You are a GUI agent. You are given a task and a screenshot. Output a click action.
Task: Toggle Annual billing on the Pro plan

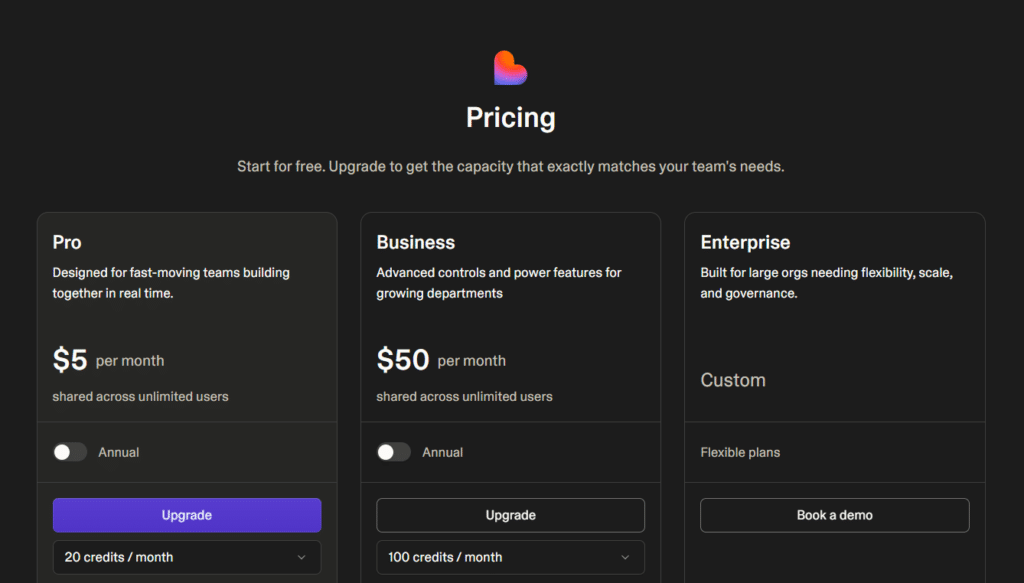70,452
